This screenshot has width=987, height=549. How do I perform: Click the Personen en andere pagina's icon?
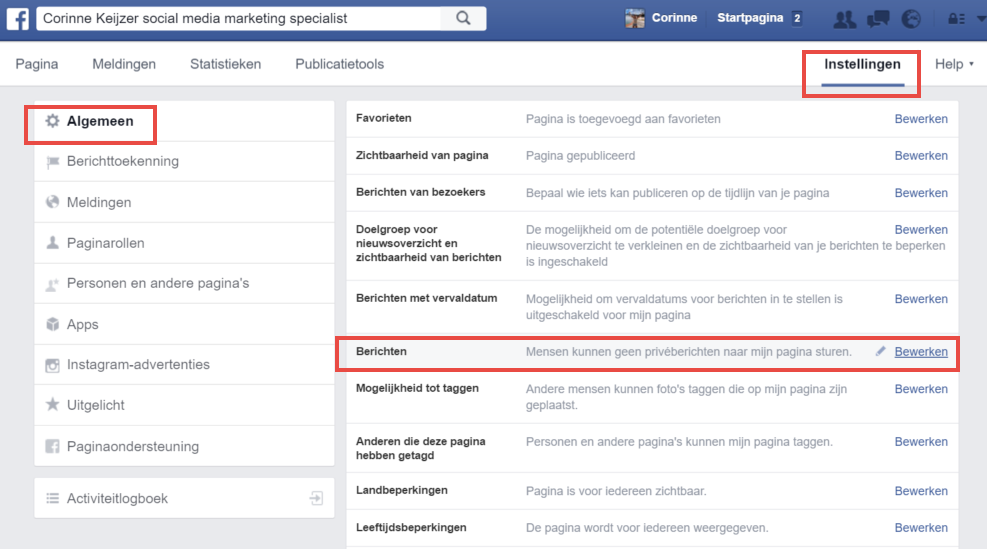click(53, 284)
